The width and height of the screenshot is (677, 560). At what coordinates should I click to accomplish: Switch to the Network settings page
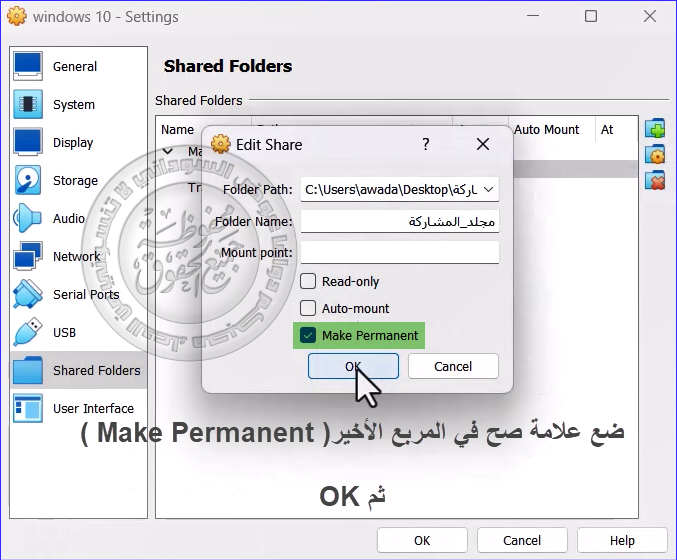pos(76,257)
